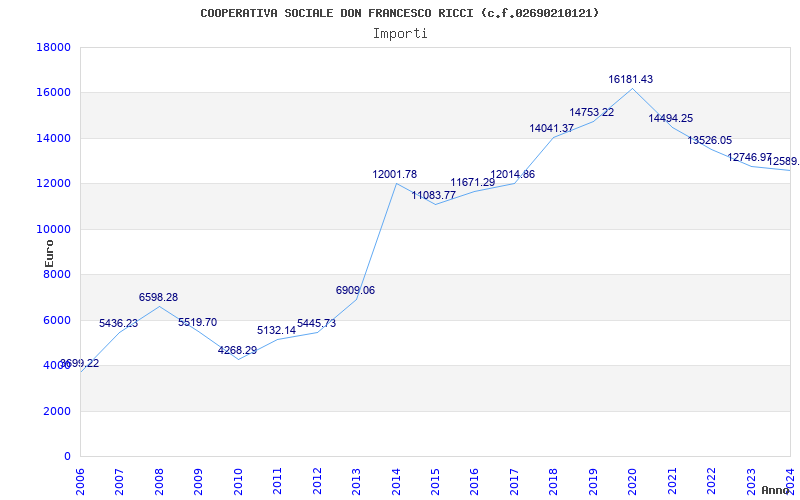Click the 8000 y-axis tick label
The image size is (800, 500).
pyautogui.click(x=57, y=274)
